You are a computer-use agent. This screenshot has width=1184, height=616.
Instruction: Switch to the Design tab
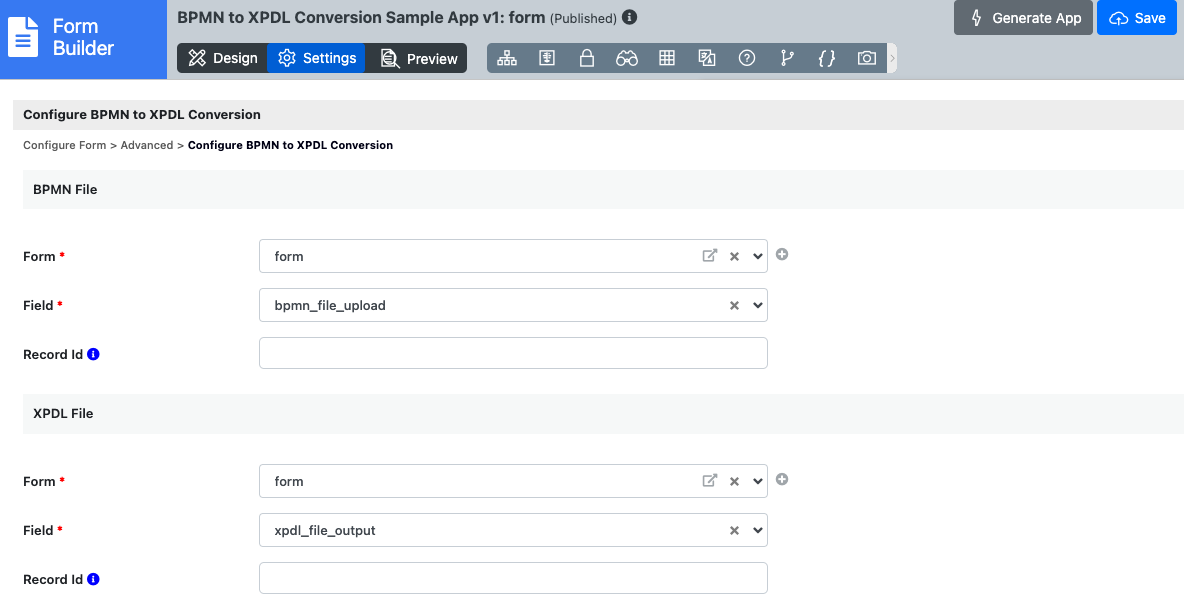222,59
